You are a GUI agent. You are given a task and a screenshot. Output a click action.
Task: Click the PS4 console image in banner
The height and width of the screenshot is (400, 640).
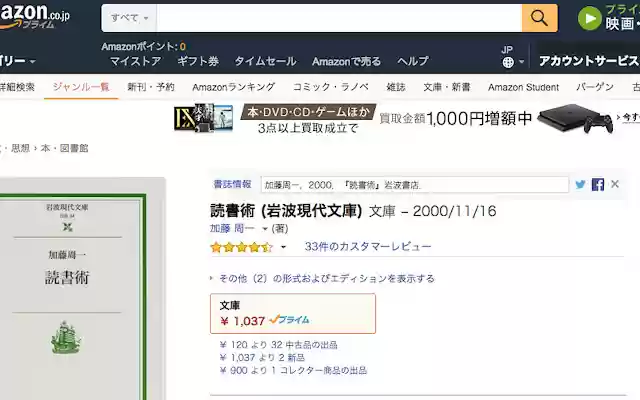pos(576,118)
